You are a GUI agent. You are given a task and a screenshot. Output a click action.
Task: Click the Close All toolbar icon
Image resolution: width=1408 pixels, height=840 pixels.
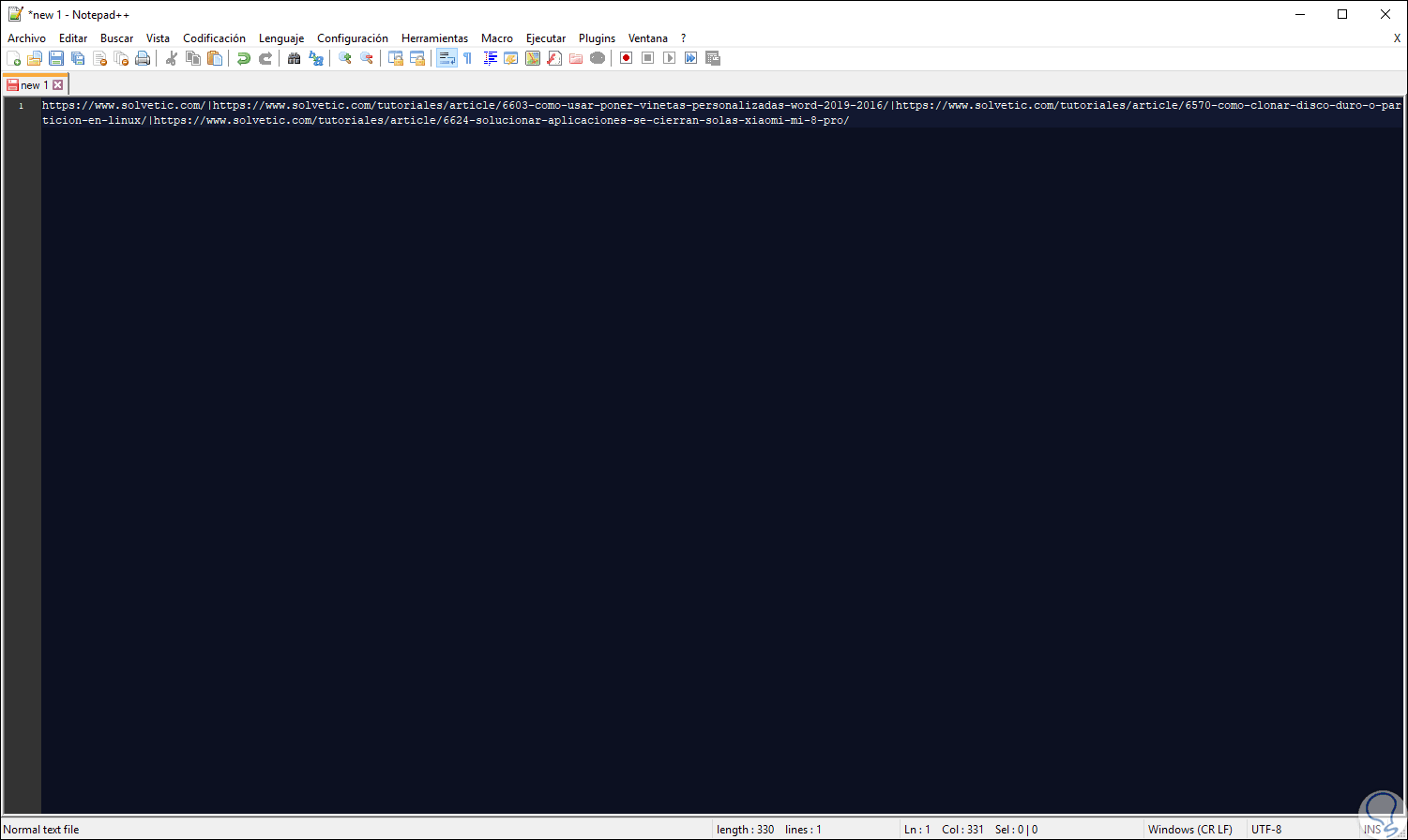(x=121, y=58)
